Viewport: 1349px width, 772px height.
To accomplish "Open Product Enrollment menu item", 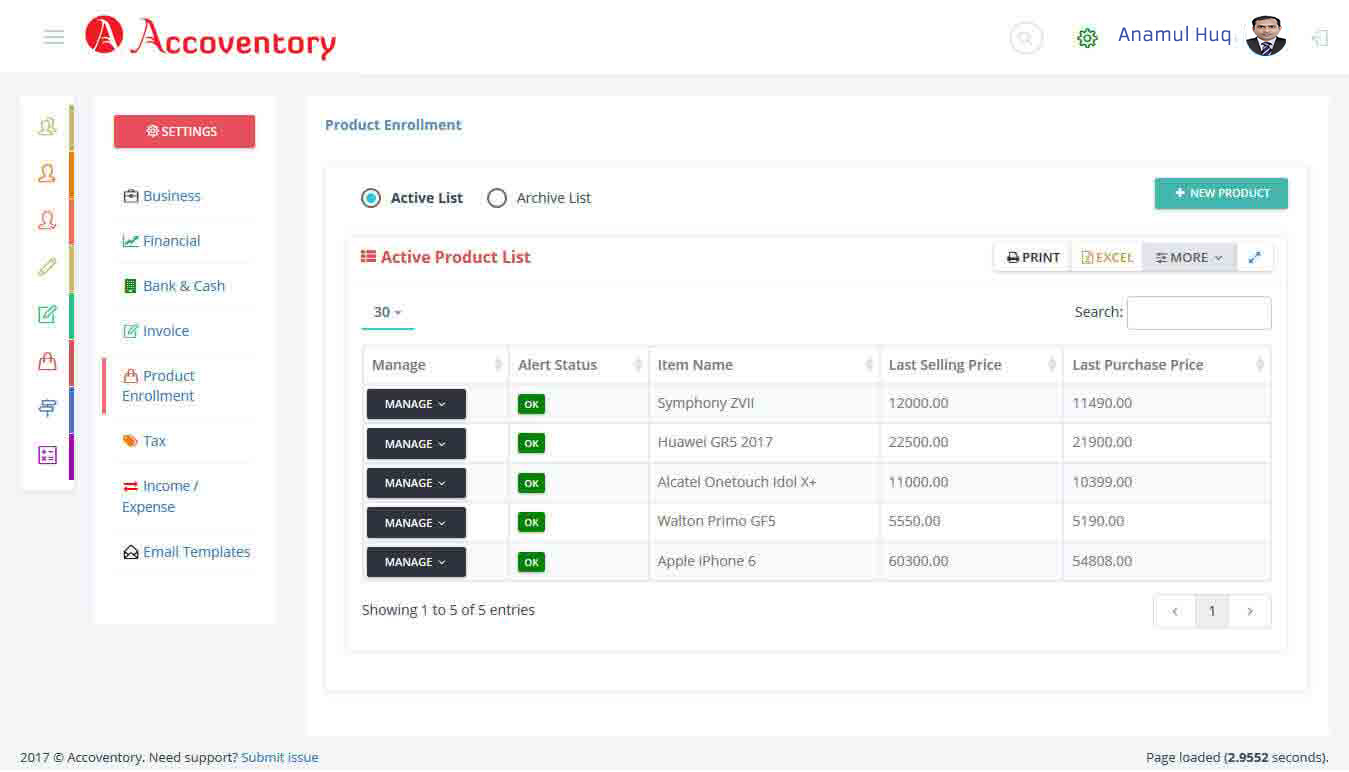I will (x=158, y=386).
